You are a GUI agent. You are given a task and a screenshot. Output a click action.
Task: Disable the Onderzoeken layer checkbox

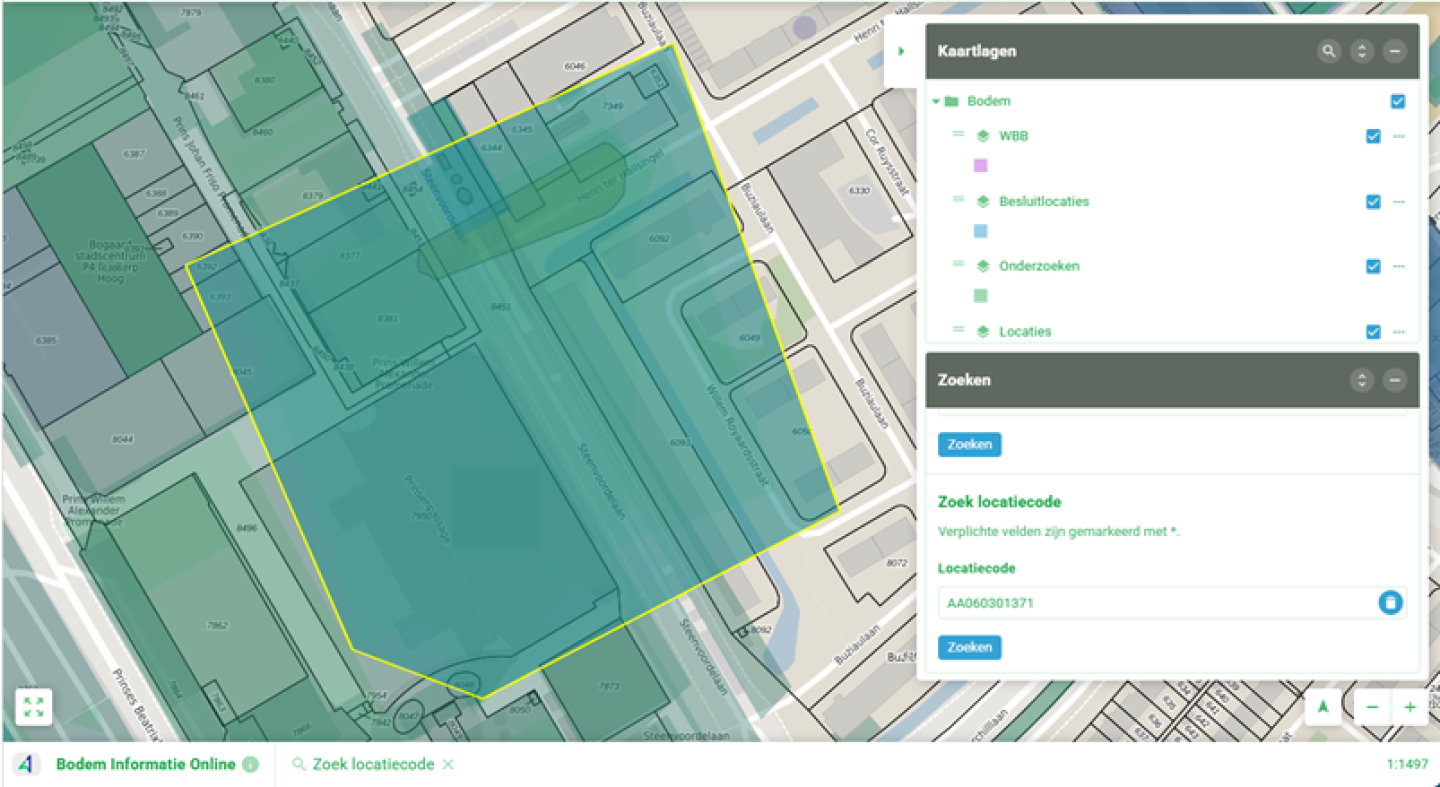[1373, 266]
